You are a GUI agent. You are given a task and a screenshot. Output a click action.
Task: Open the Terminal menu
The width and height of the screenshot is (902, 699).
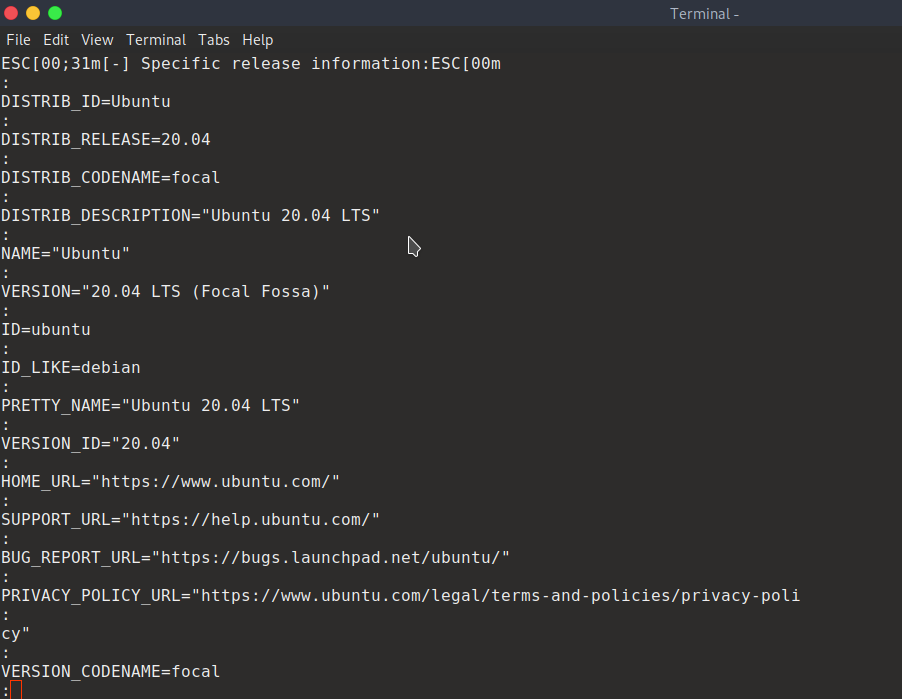point(156,40)
